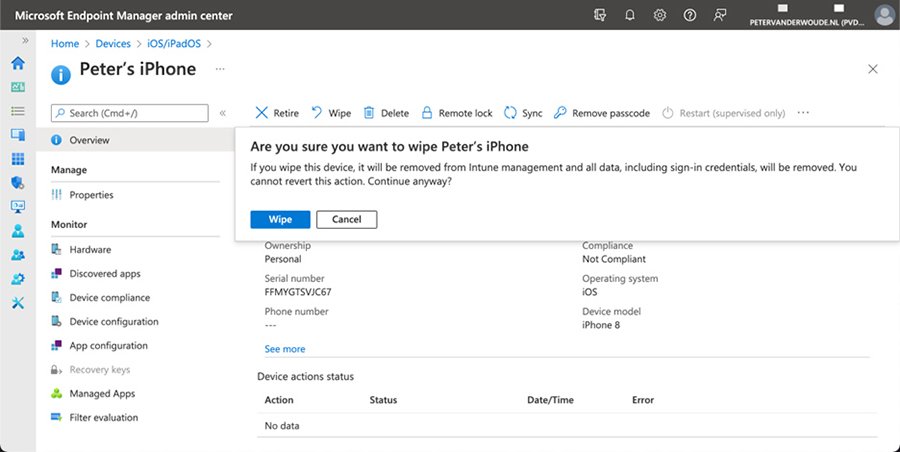Click the Home icon in left rail
This screenshot has height=452, width=900.
pos(17,63)
